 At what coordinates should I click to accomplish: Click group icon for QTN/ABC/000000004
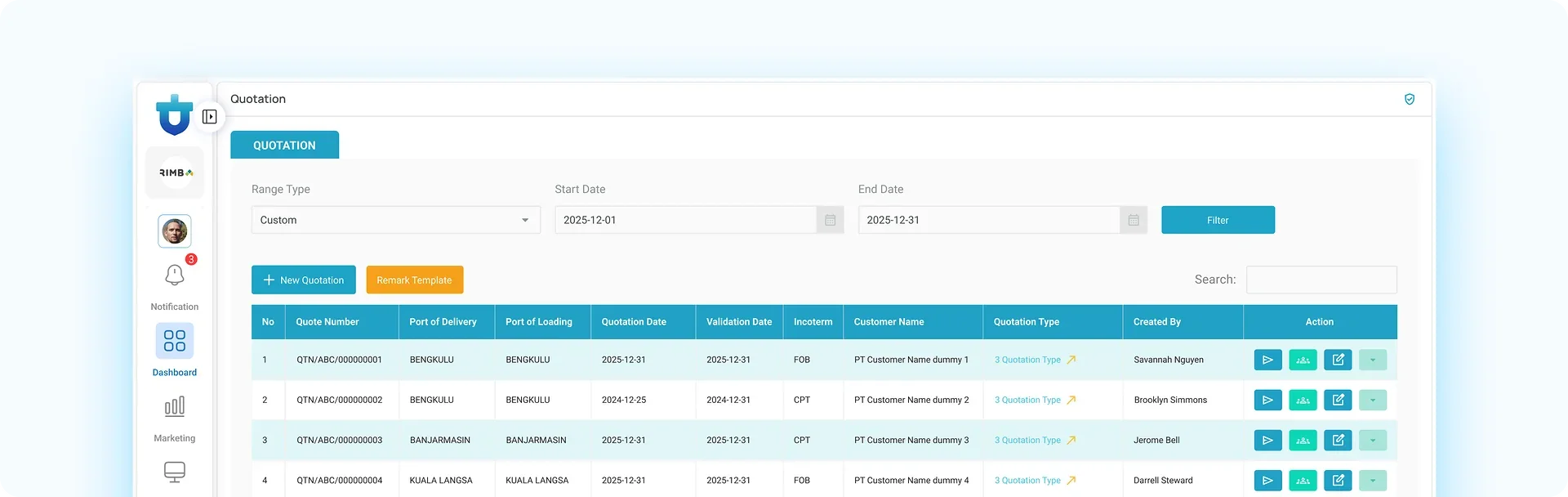[1303, 481]
